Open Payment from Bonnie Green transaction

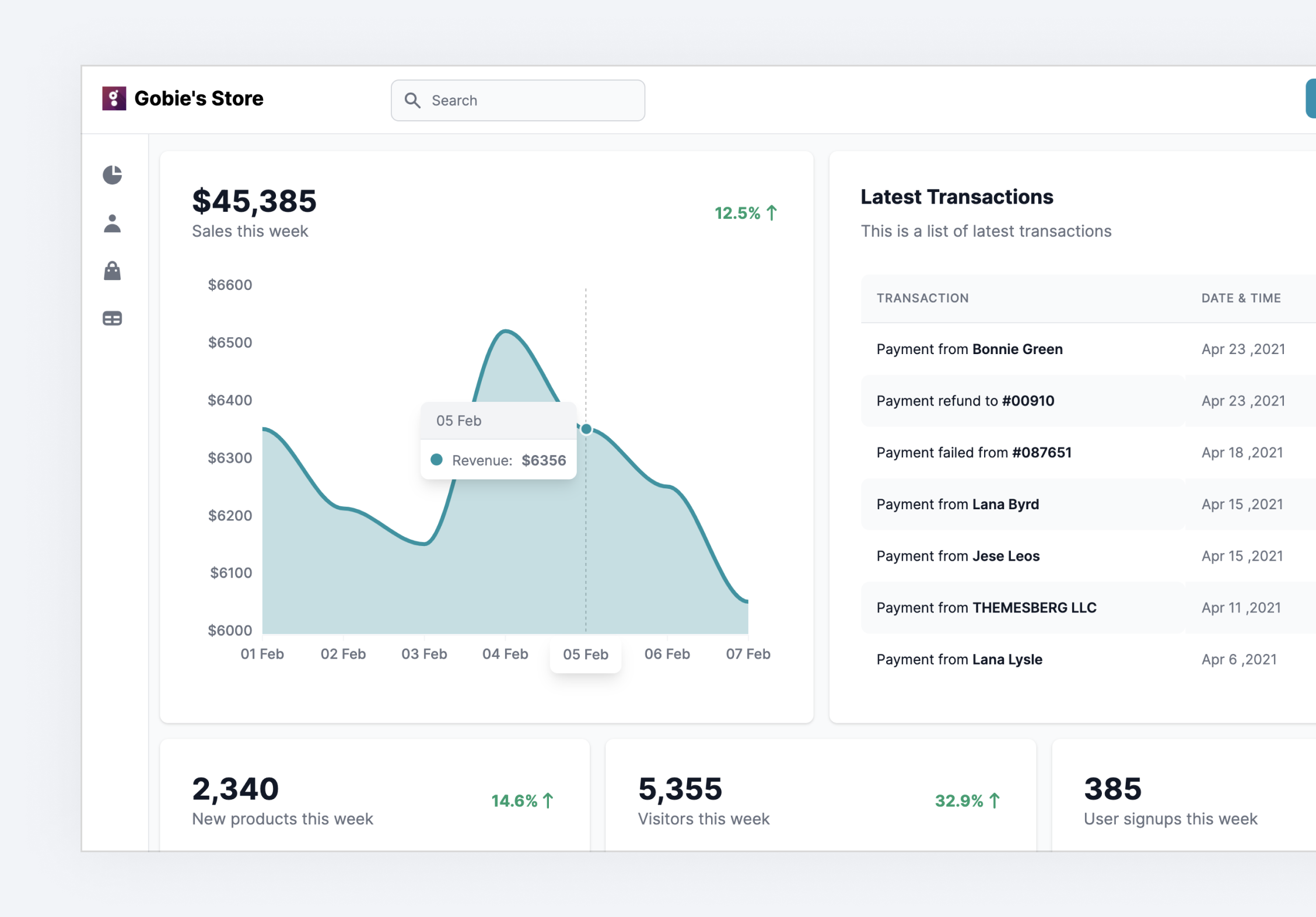point(969,349)
